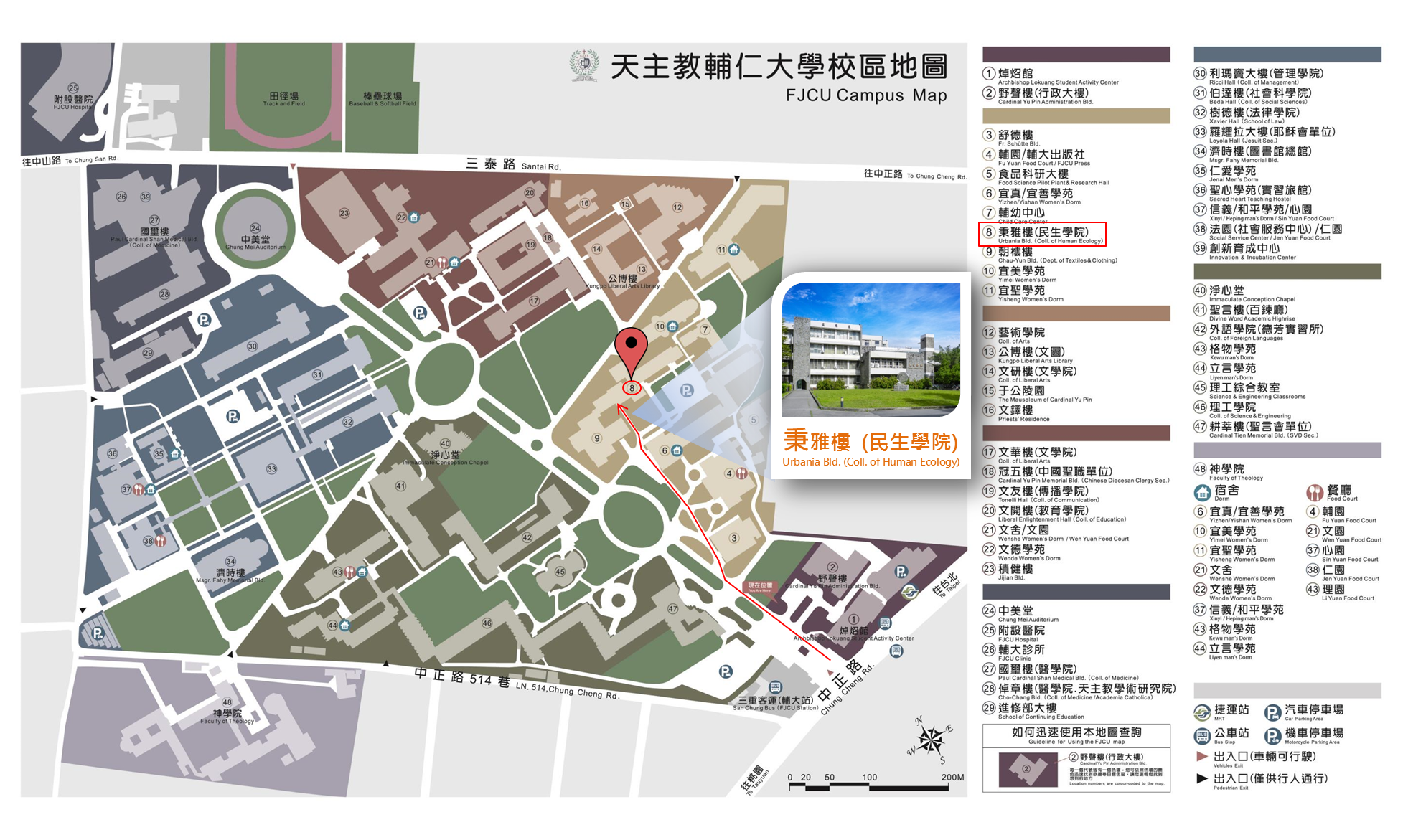Screen dimensions: 1403x840
Task: Click legend entry 12 藝術學院
Action: [1014, 335]
